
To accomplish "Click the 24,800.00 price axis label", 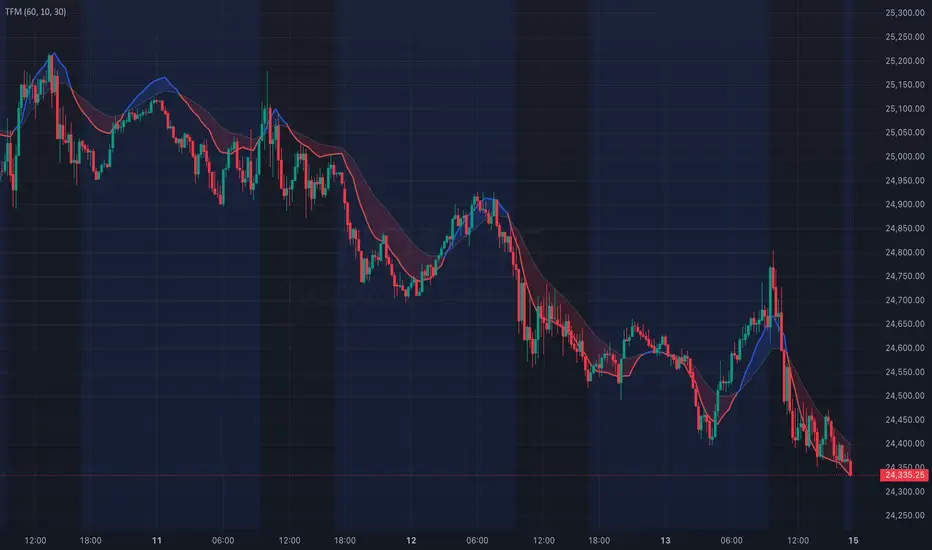I will point(905,252).
